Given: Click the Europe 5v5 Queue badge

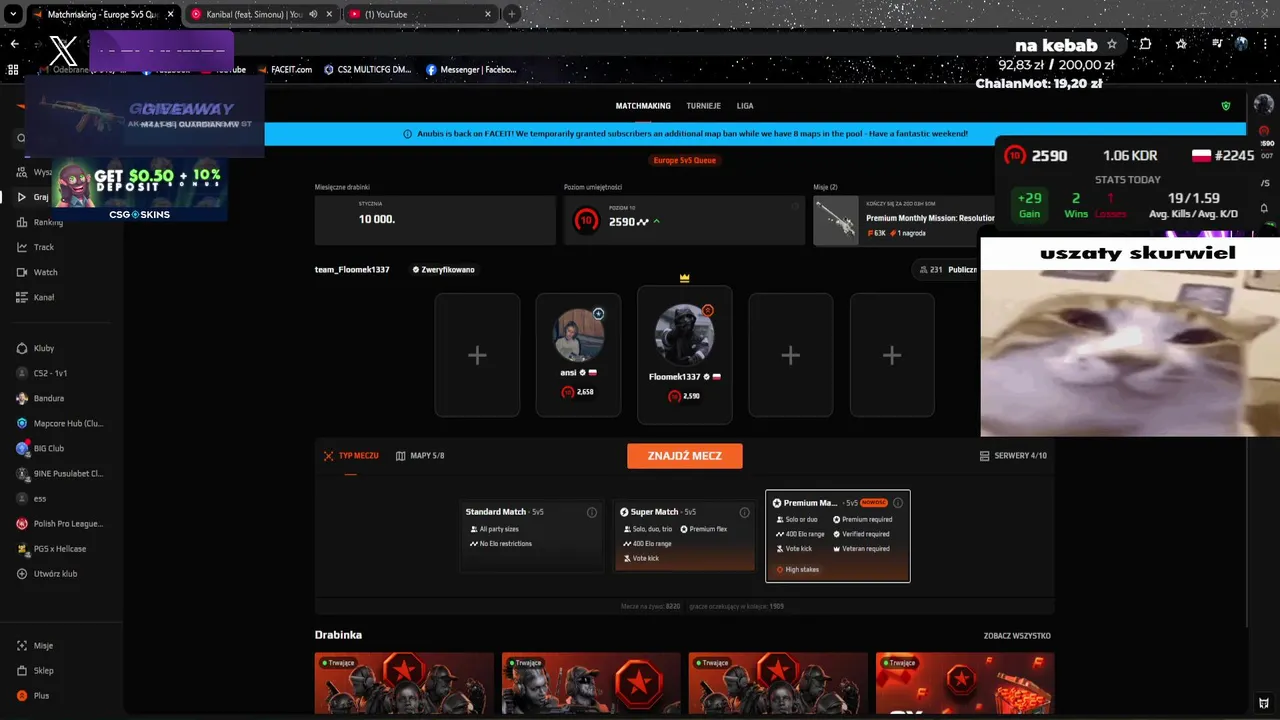Looking at the screenshot, I should (x=685, y=160).
